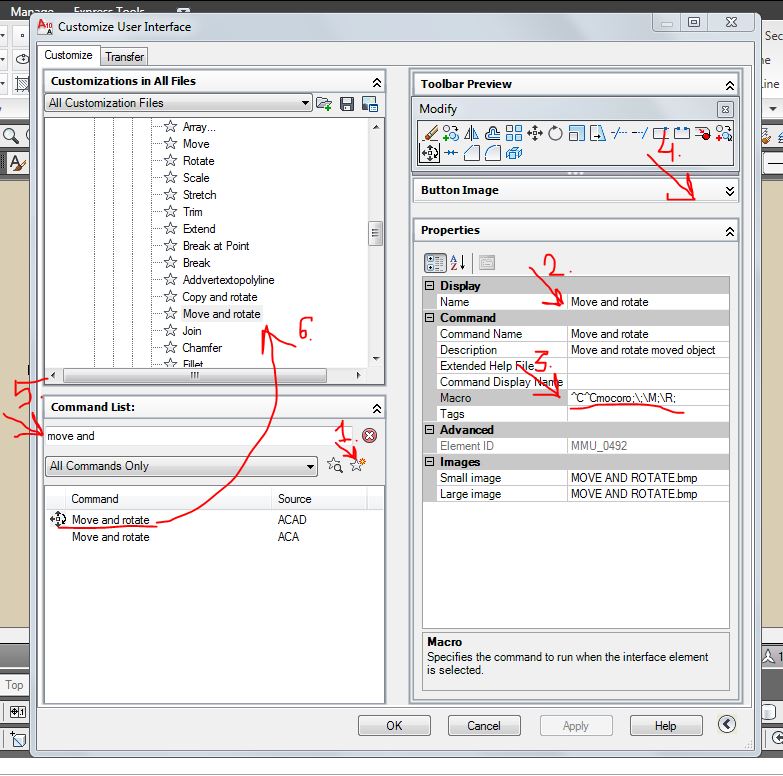Select Addvertextopolyline in the tree

pos(228,280)
